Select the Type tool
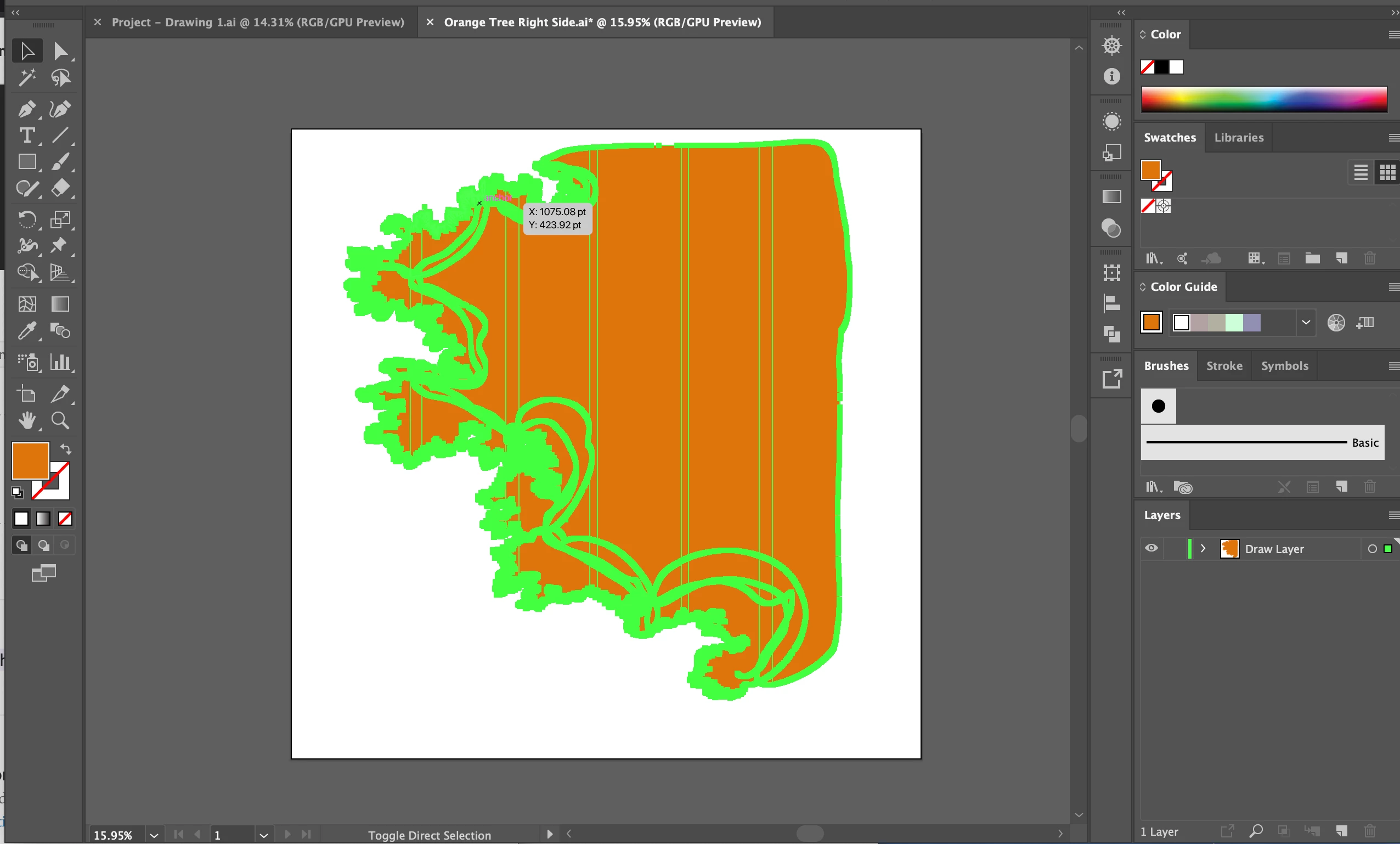This screenshot has height=844, width=1400. click(x=26, y=135)
